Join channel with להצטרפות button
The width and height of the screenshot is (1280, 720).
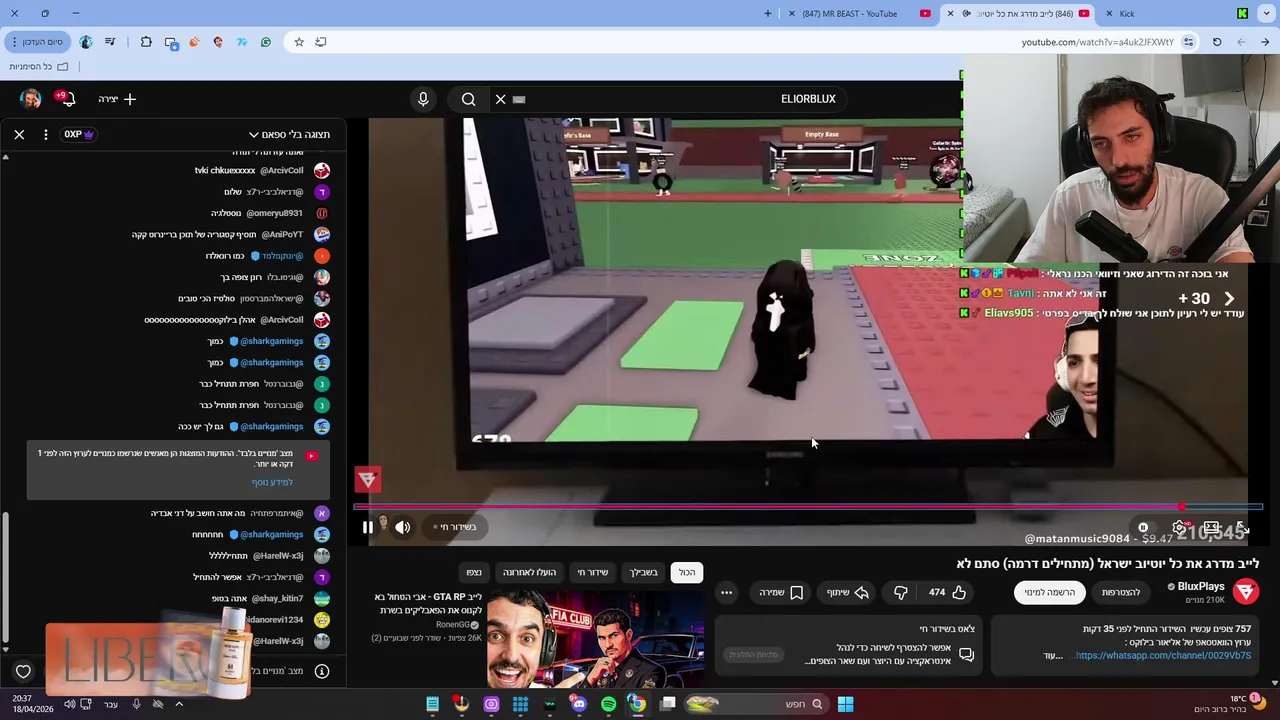tap(1121, 592)
